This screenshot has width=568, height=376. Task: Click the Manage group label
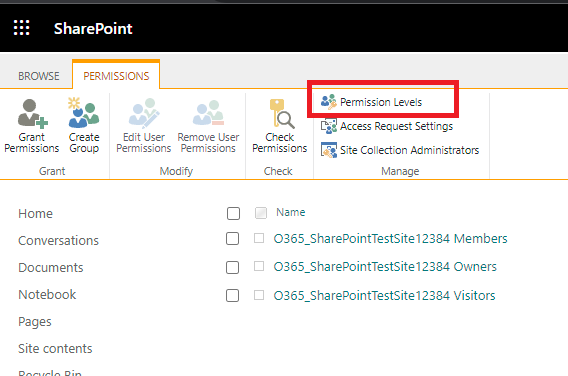(x=400, y=171)
